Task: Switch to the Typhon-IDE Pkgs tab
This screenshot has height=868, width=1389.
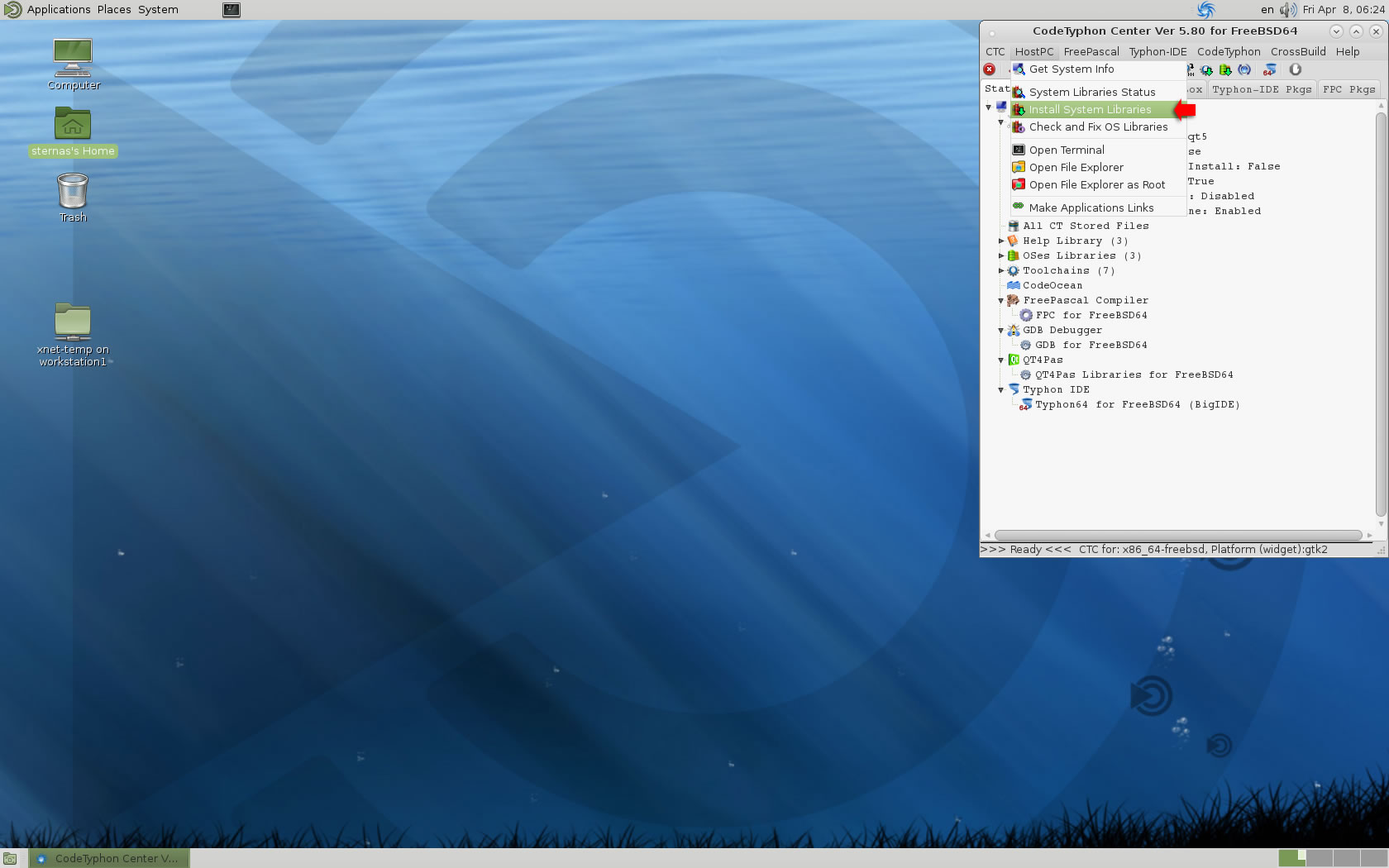Action: click(1261, 89)
